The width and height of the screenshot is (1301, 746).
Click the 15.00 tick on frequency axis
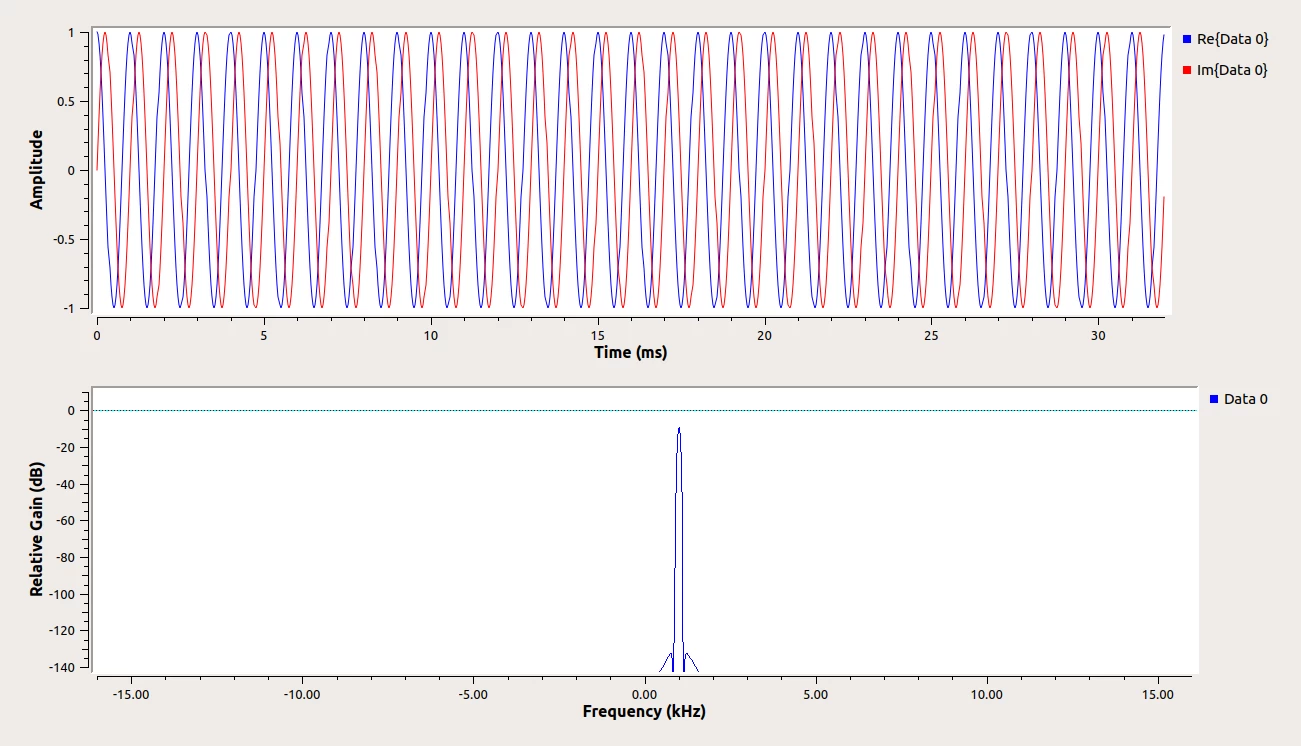[x=1158, y=694]
